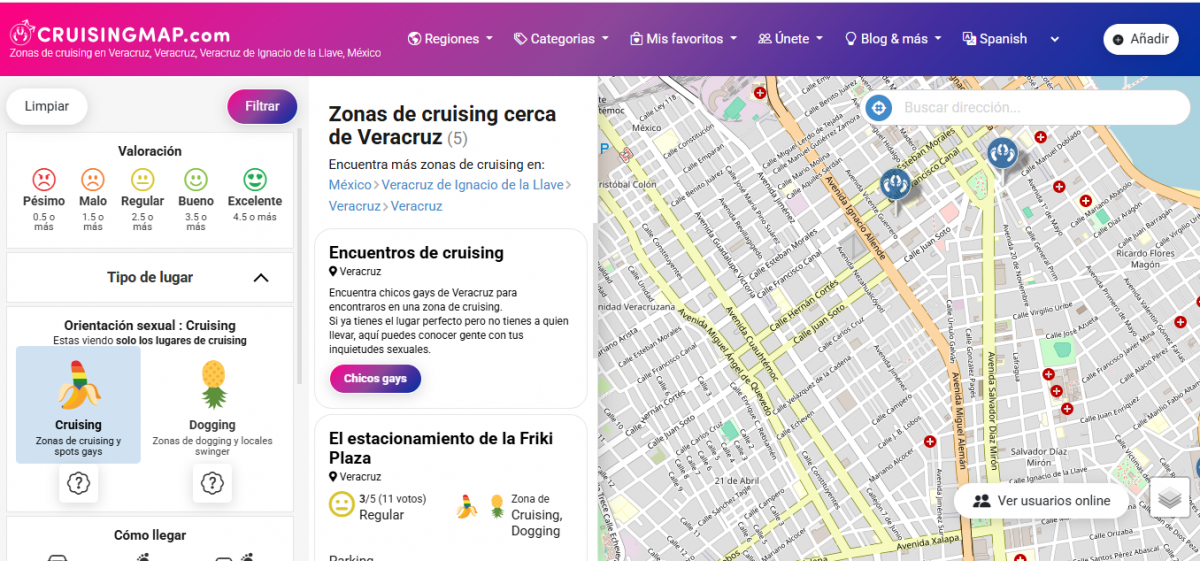The image size is (1200, 561).
Task: Expand the Regiones dropdown menu
Action: click(451, 39)
